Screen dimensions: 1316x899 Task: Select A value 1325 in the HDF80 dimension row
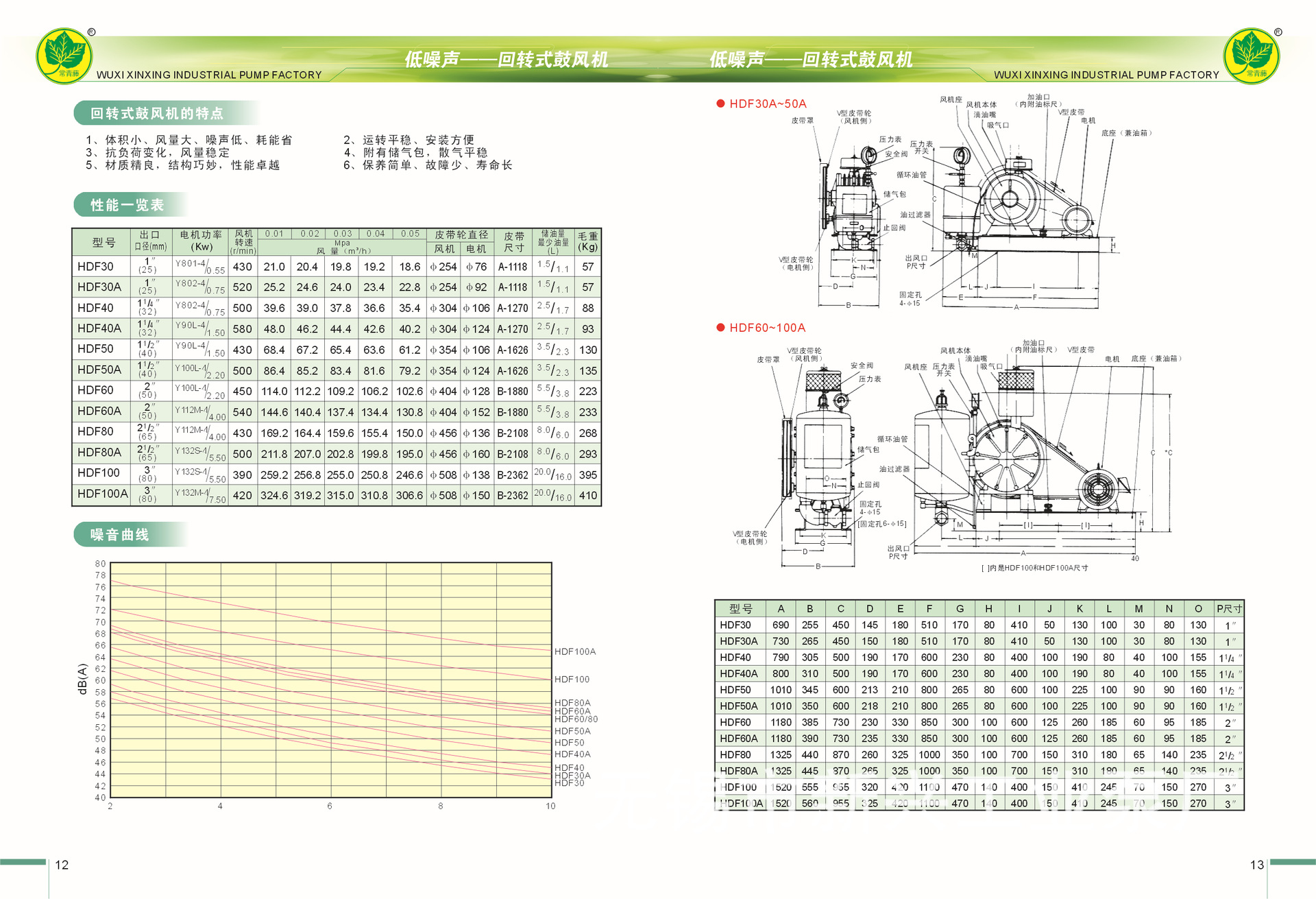coord(781,754)
